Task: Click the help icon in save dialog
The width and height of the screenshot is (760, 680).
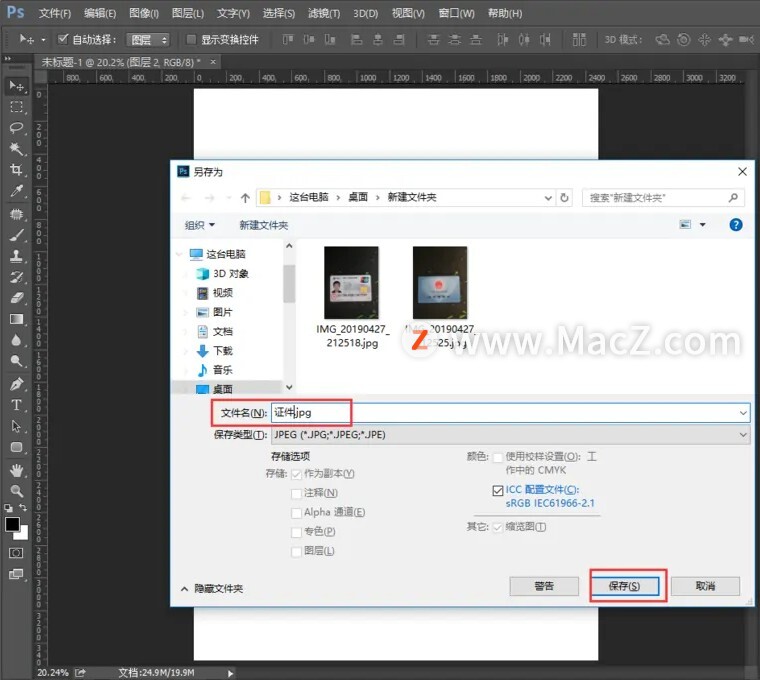Action: pos(736,225)
